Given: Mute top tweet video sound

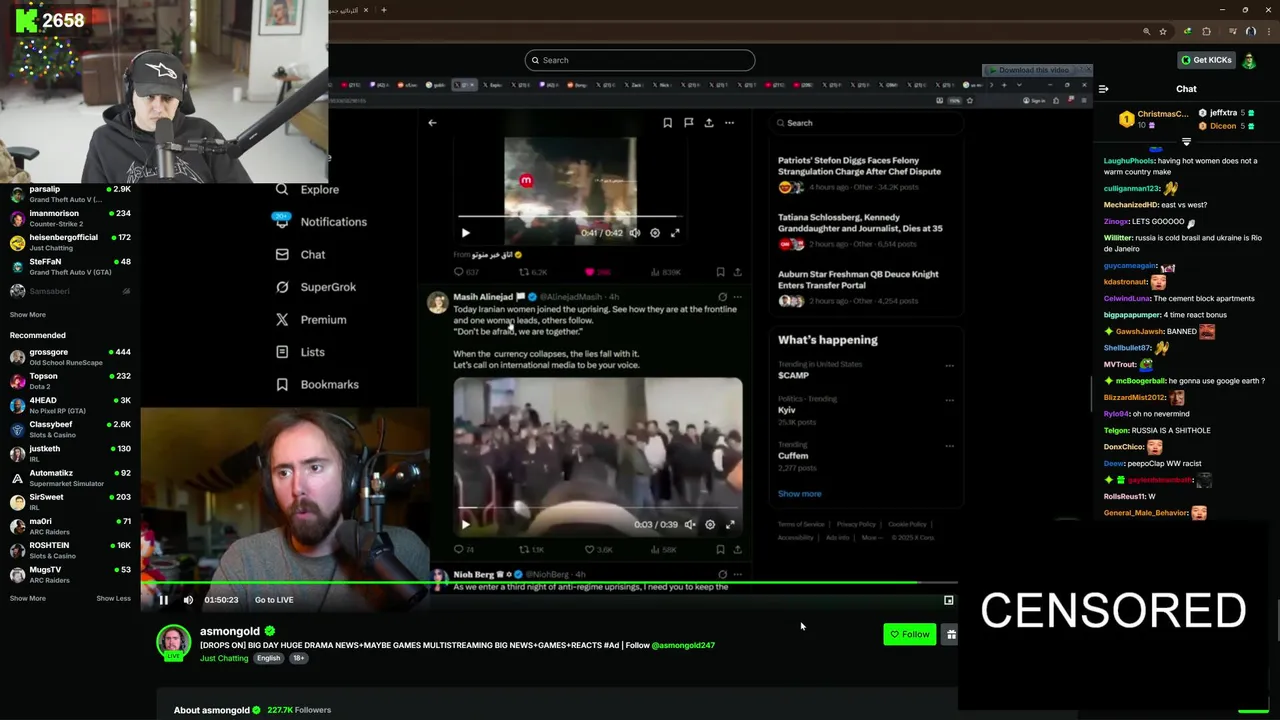Looking at the screenshot, I should 634,233.
